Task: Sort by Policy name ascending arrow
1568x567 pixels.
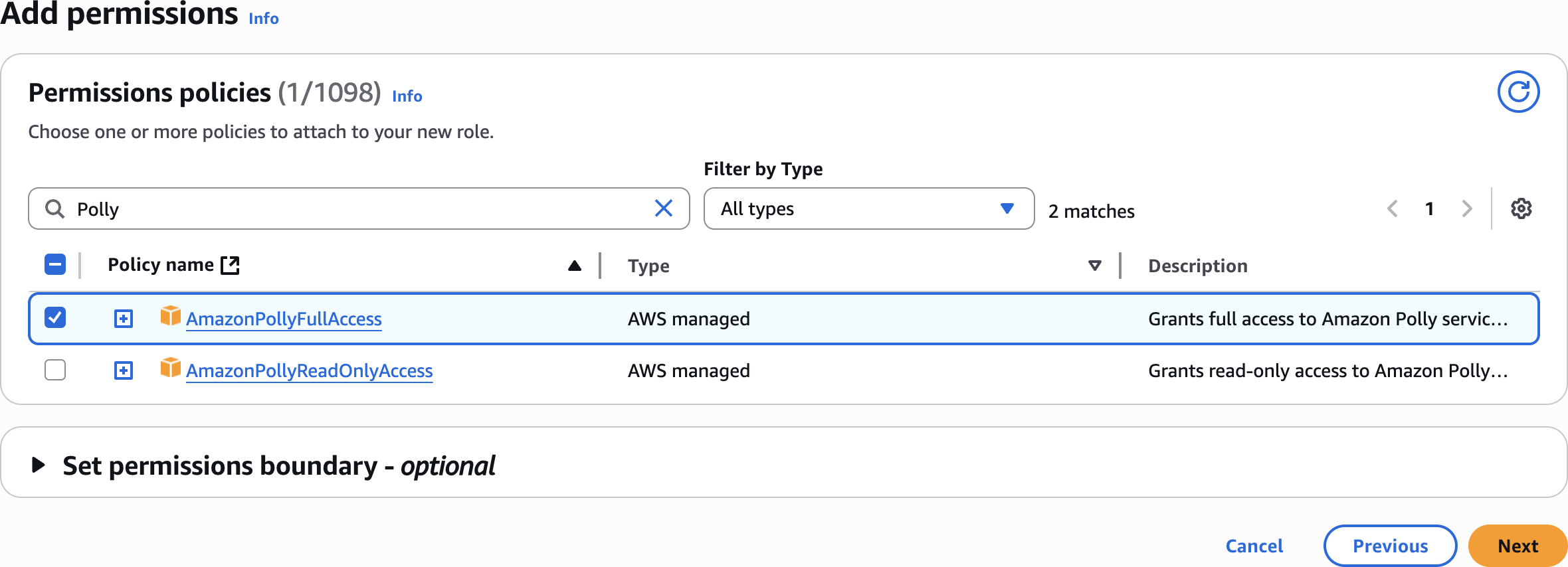Action: [x=575, y=266]
